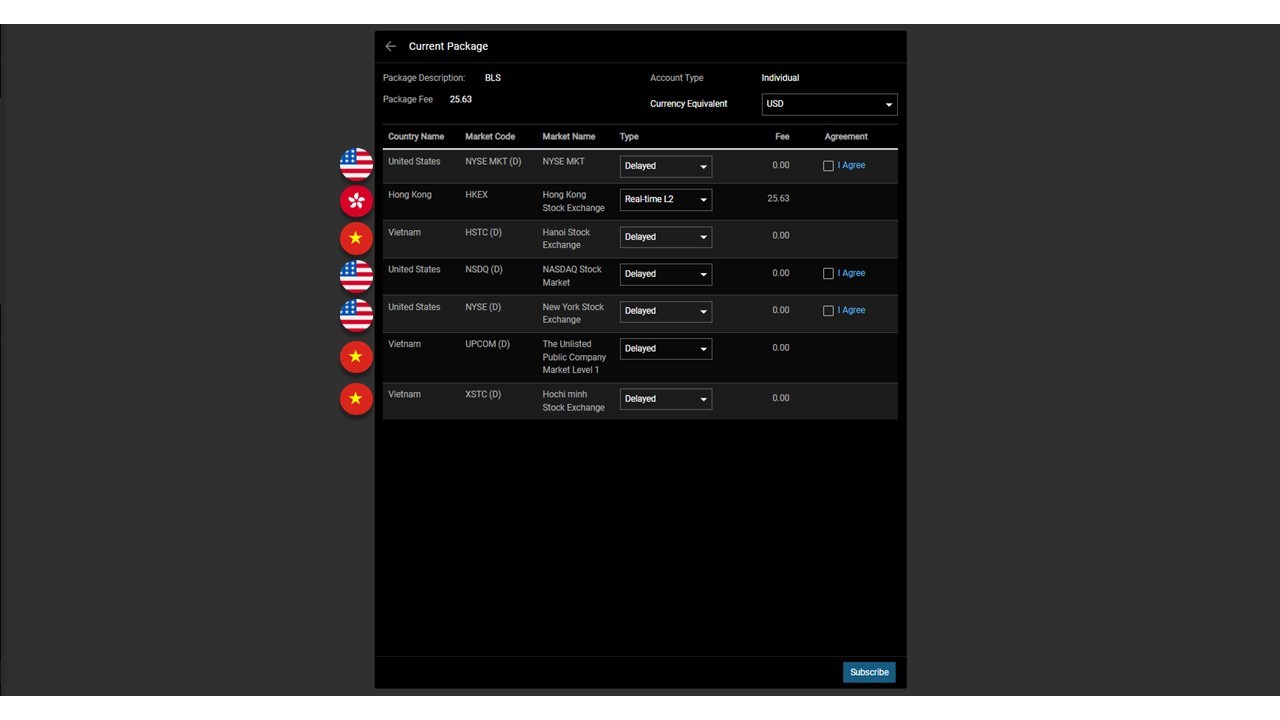Open the Type dropdown for NYSE (D)

click(666, 311)
